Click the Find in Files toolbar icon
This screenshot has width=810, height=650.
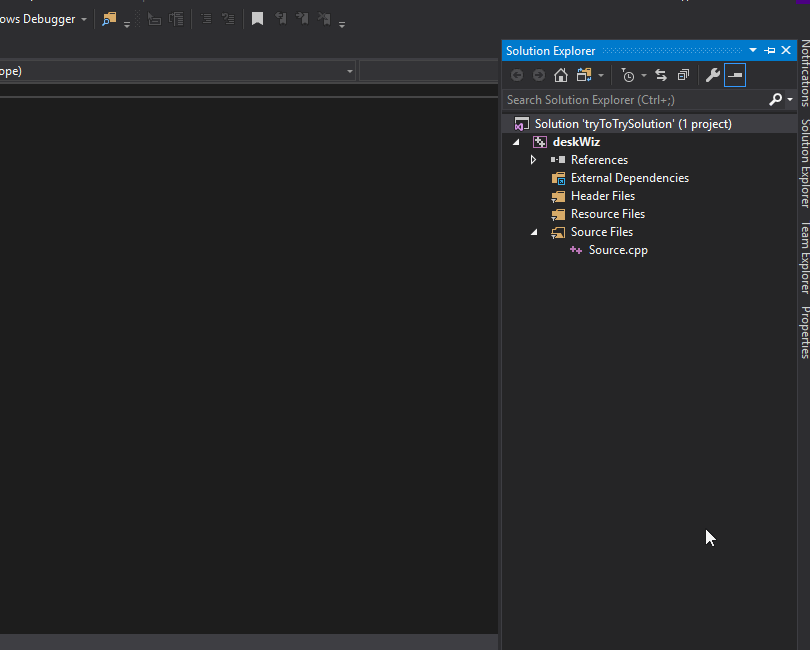point(109,19)
